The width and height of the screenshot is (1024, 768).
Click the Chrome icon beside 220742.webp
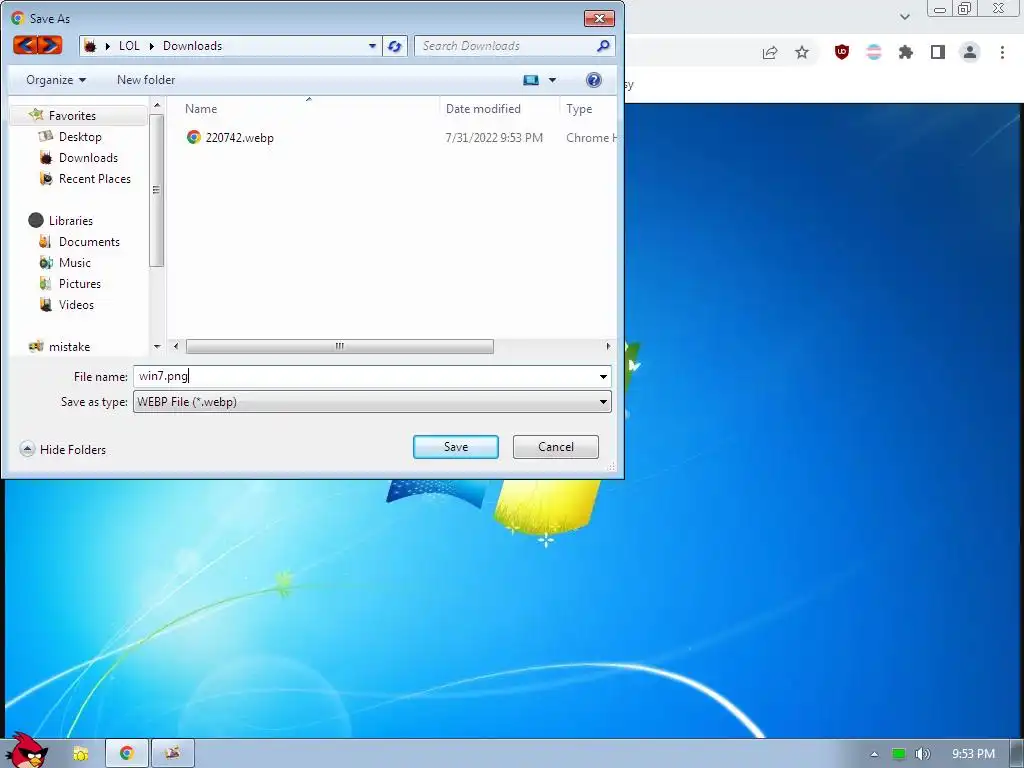pos(193,137)
